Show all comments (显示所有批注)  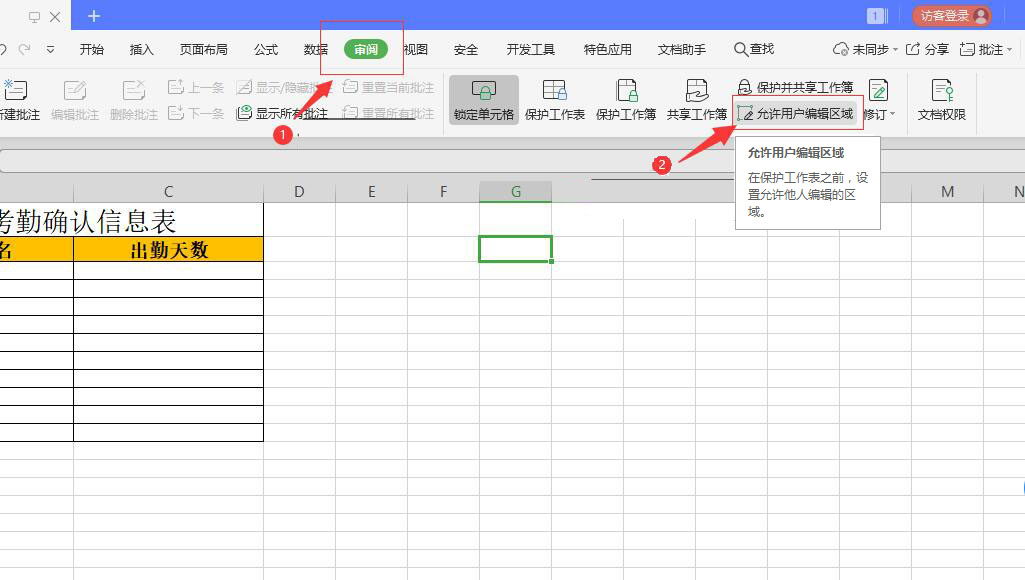click(x=282, y=113)
